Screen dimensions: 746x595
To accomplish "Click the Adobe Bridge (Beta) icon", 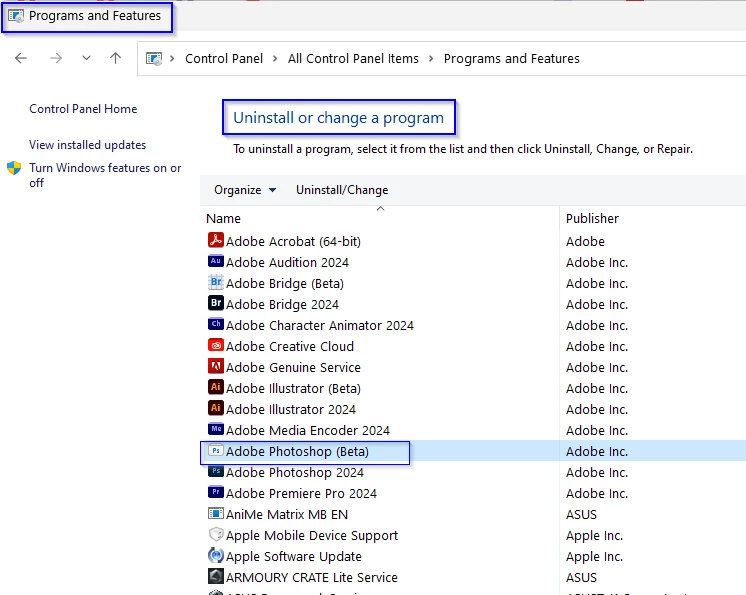I will coord(216,282).
